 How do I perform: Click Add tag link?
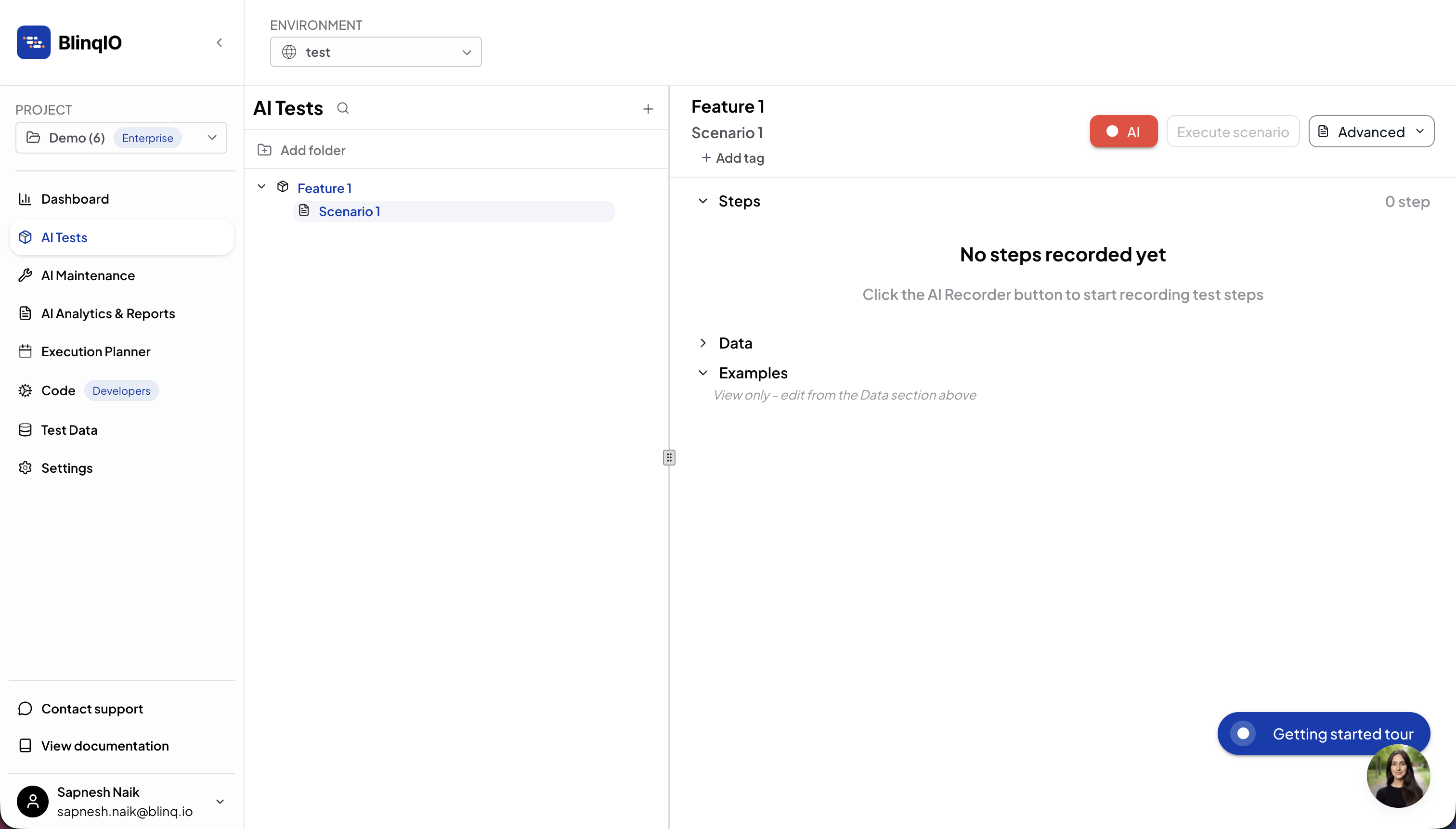pos(733,158)
